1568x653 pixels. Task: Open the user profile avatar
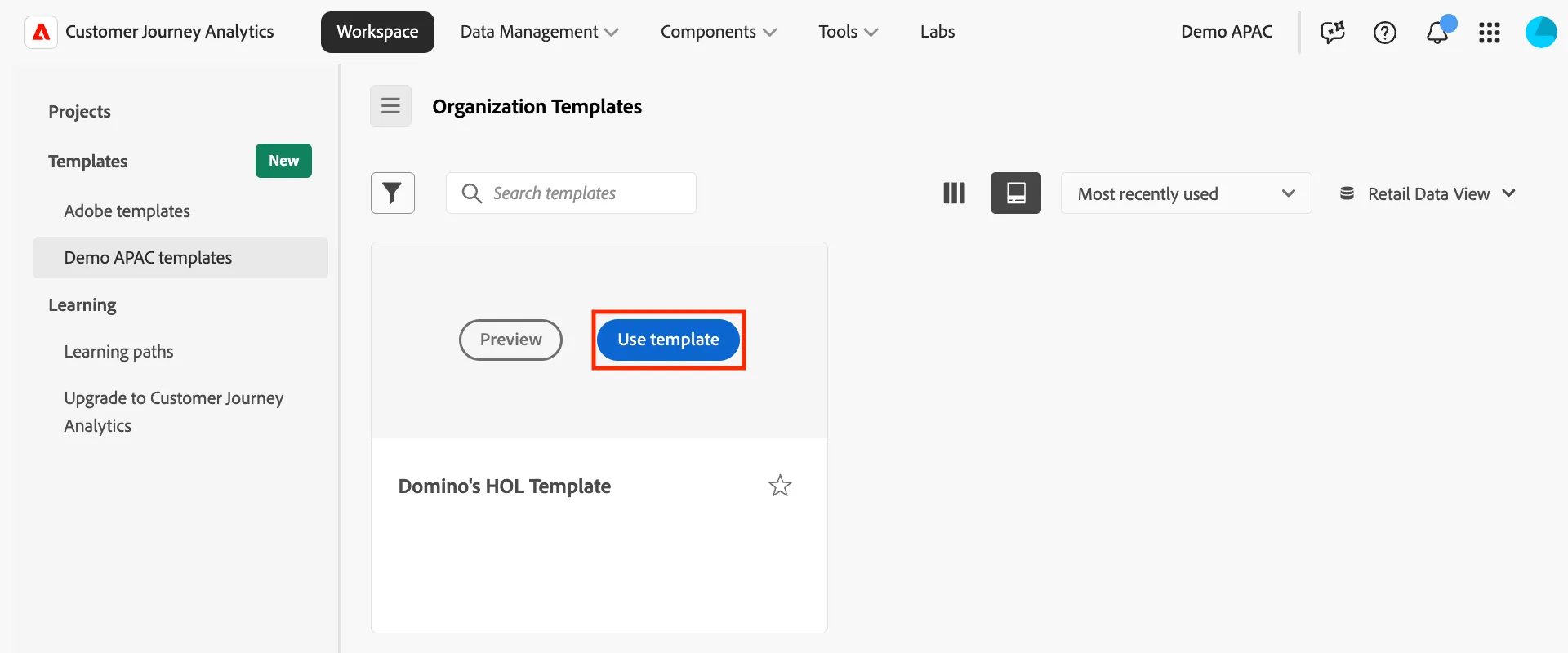pos(1541,32)
